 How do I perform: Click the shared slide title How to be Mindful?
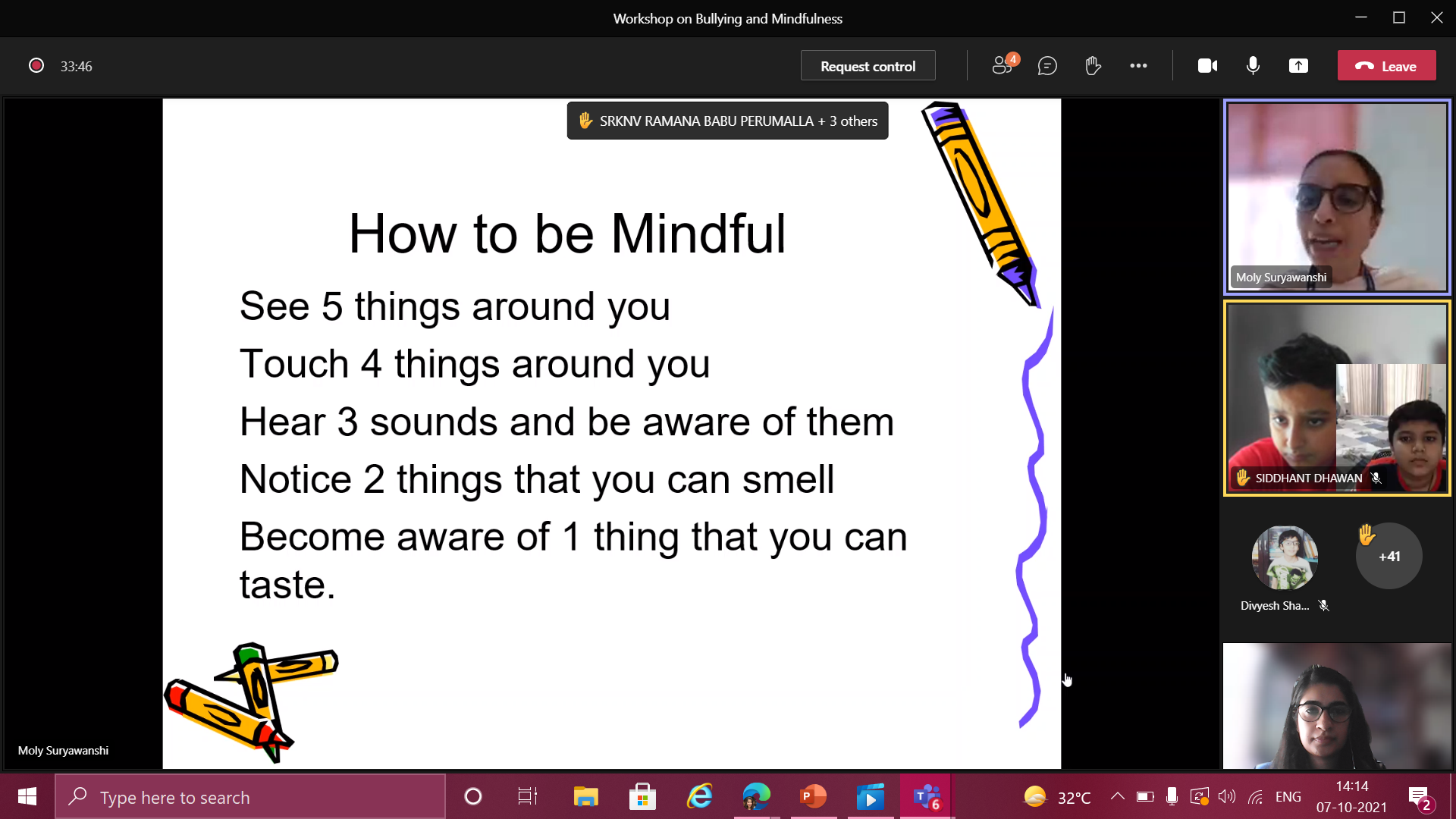click(567, 234)
